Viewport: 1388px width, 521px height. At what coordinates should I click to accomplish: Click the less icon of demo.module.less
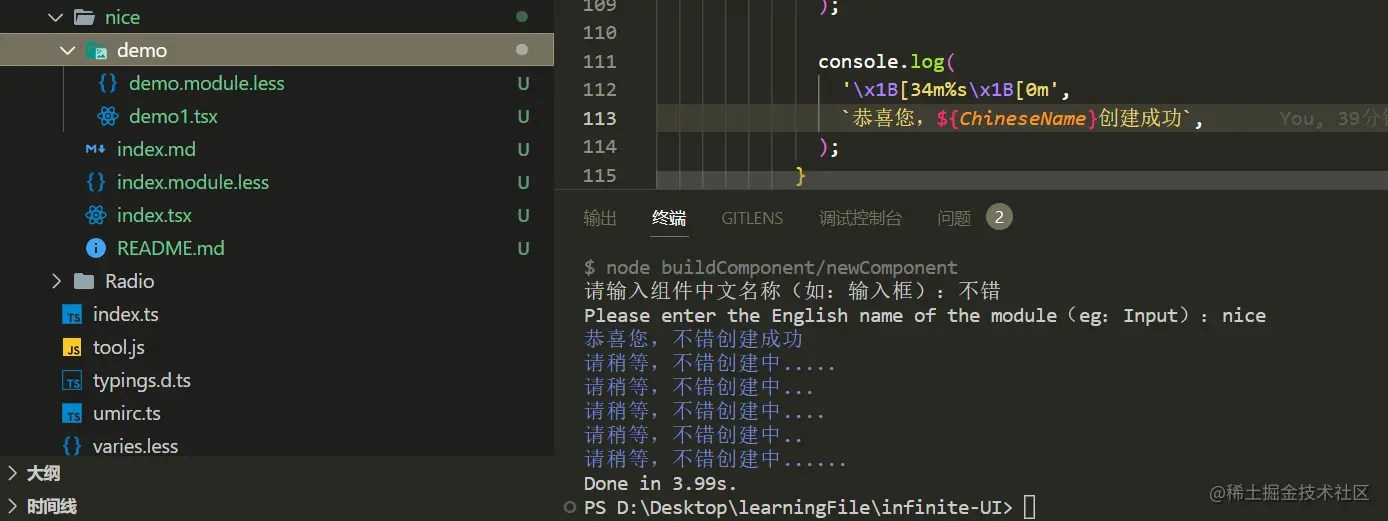click(x=108, y=83)
